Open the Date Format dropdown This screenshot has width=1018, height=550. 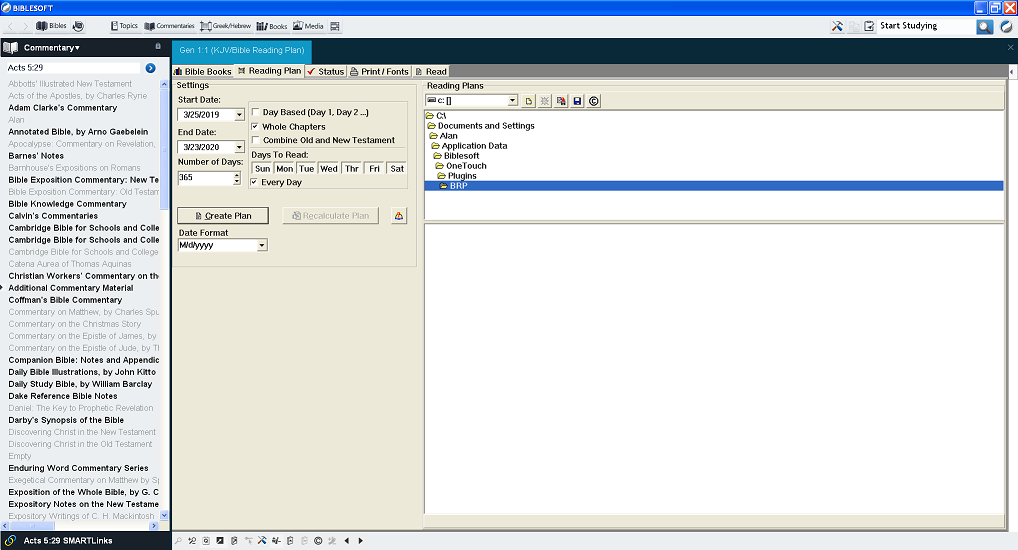click(x=262, y=245)
